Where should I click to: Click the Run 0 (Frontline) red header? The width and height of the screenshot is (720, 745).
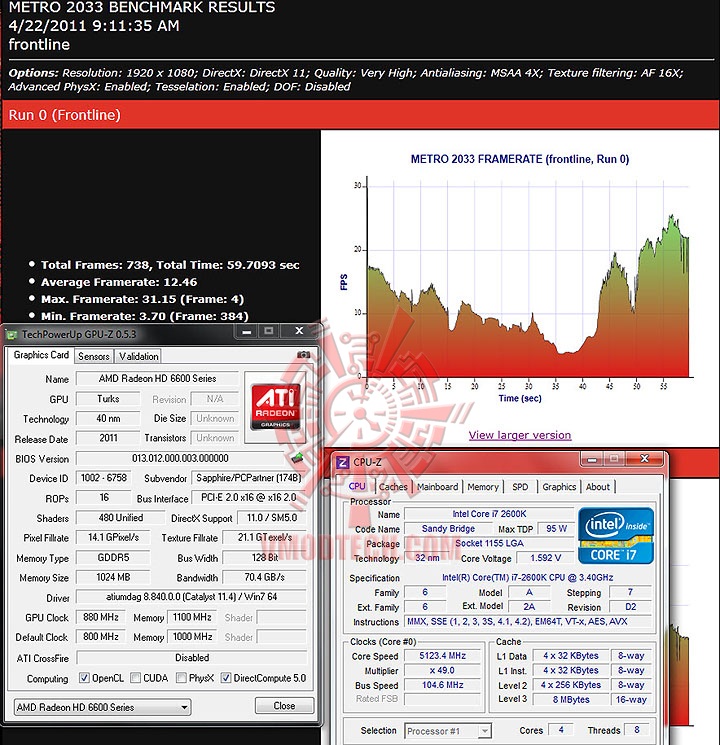click(361, 115)
